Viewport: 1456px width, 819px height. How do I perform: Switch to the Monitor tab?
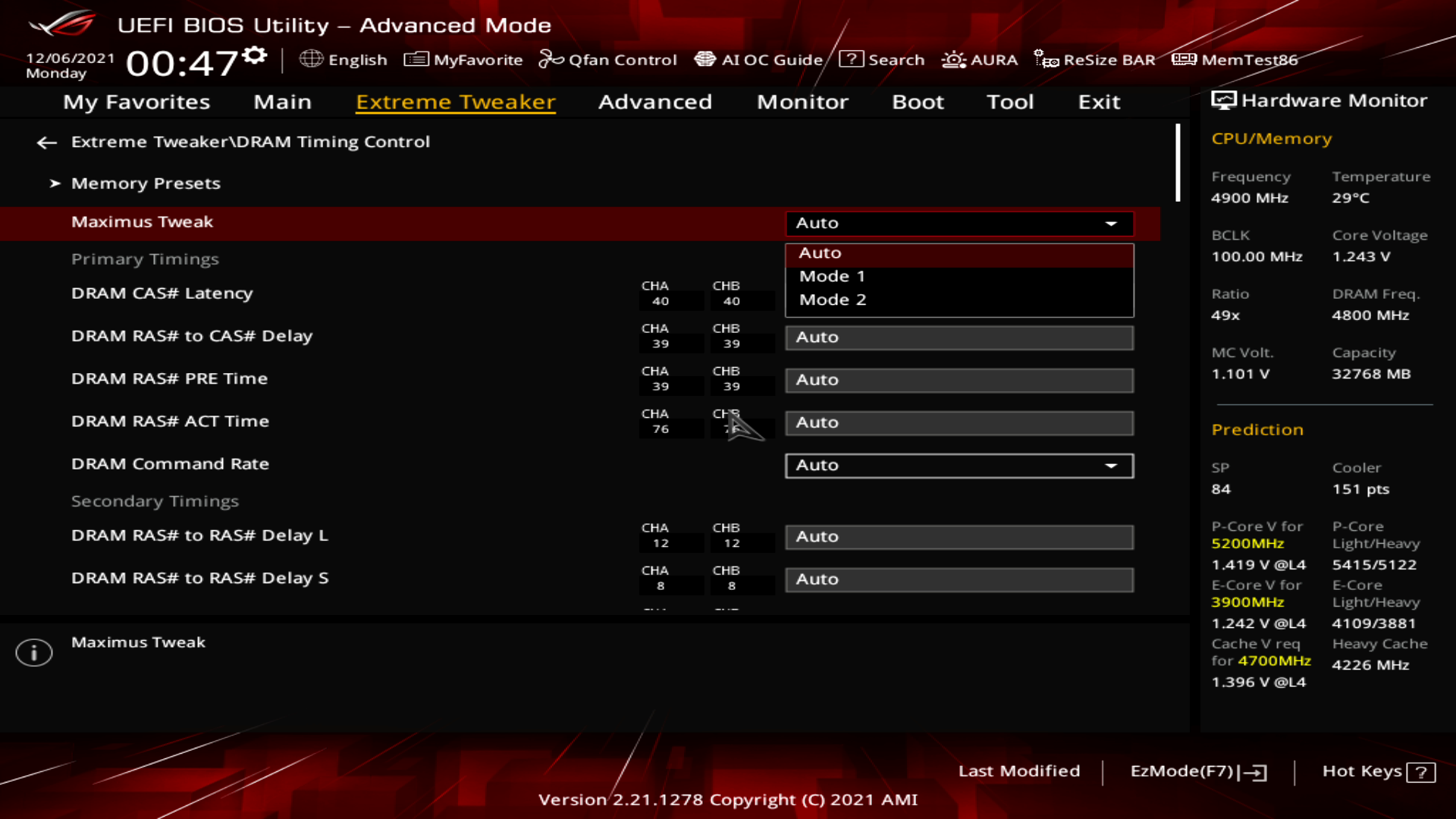coord(802,102)
